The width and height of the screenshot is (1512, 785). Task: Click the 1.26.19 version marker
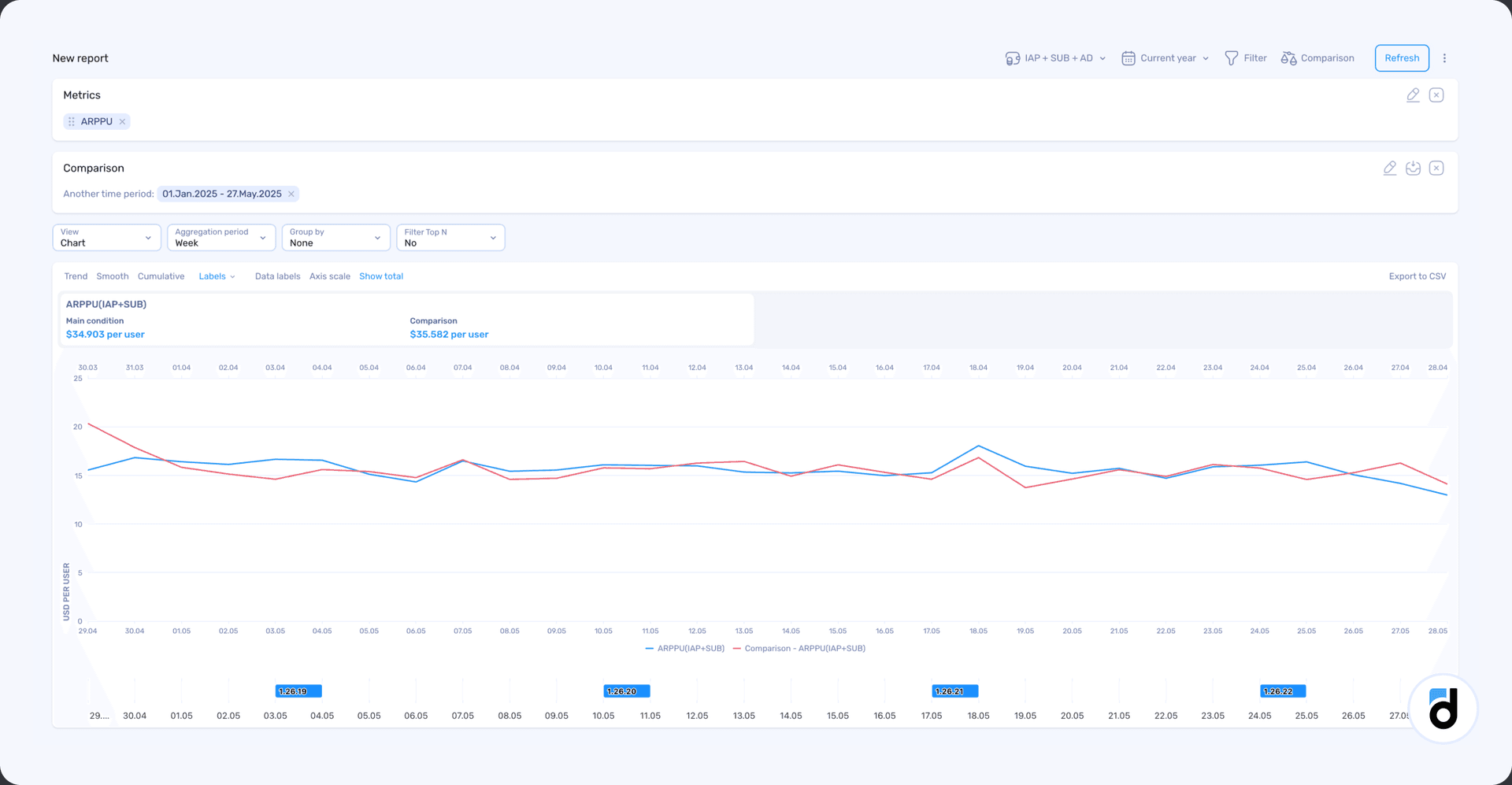298,691
